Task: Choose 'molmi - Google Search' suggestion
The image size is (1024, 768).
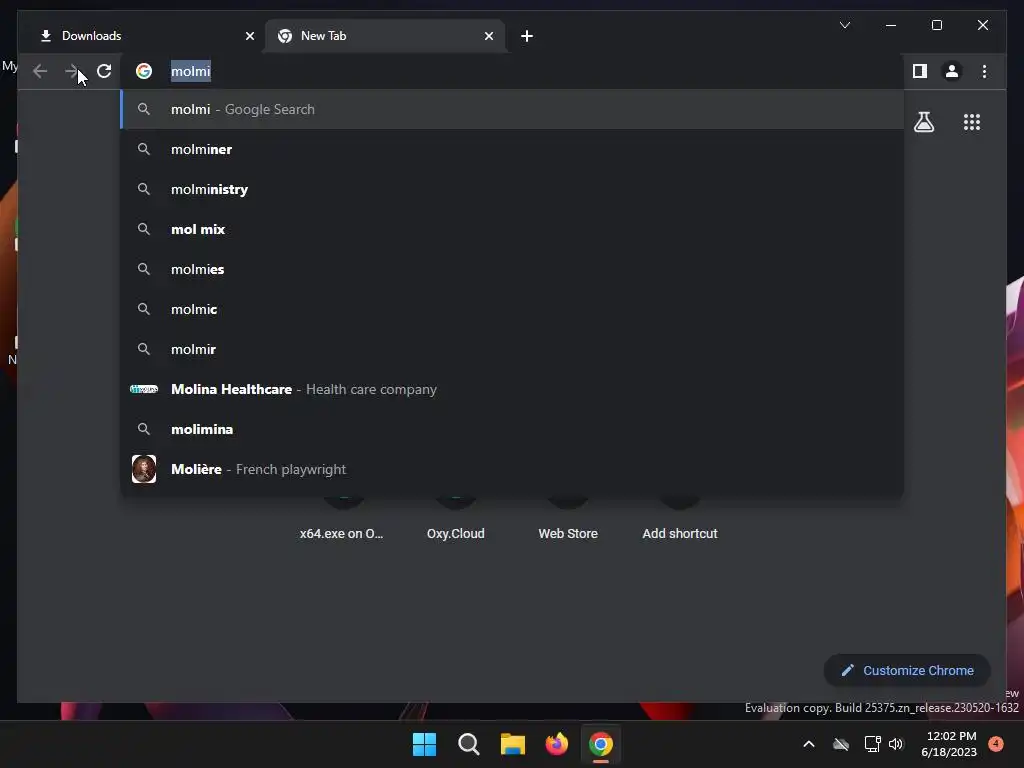Action: pos(512,109)
